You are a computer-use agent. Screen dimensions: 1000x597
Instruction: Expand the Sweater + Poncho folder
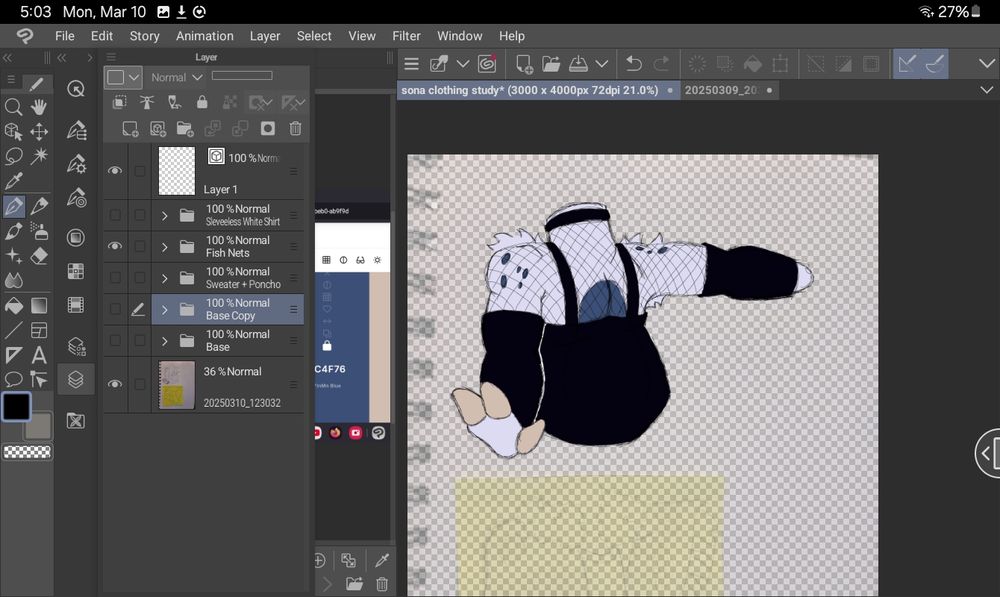point(165,278)
